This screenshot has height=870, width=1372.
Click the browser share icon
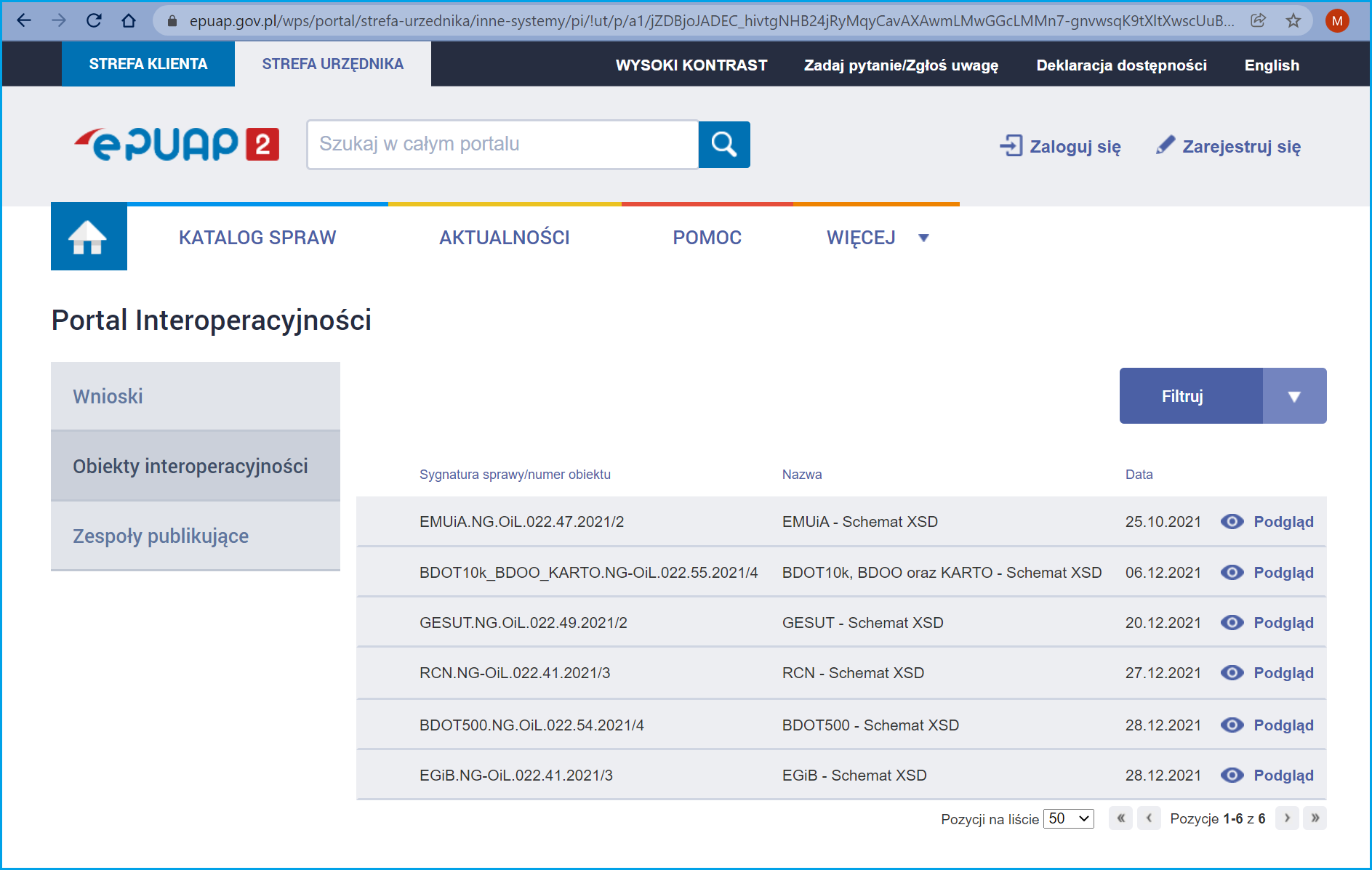coord(1258,20)
